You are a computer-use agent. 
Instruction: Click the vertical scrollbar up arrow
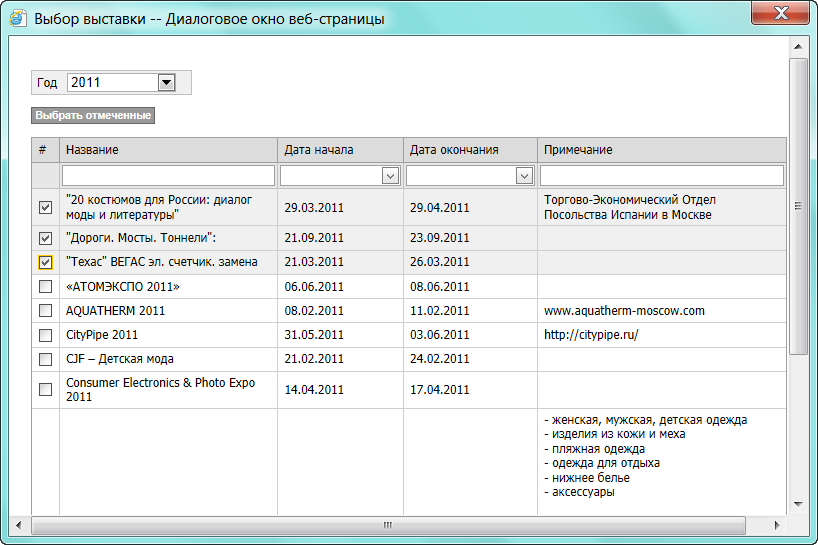point(798,47)
